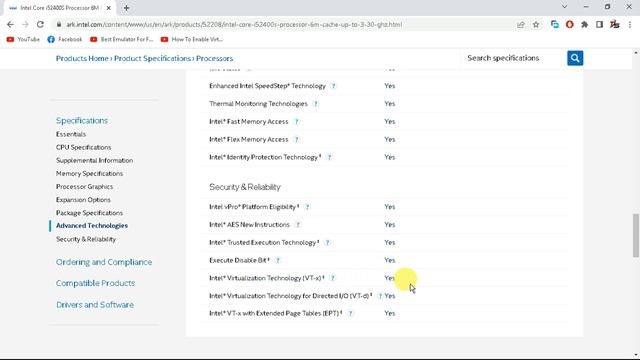Screen dimensions: 640x360
Task: Toggle the browser side panel icon
Action: click(x=599, y=24)
